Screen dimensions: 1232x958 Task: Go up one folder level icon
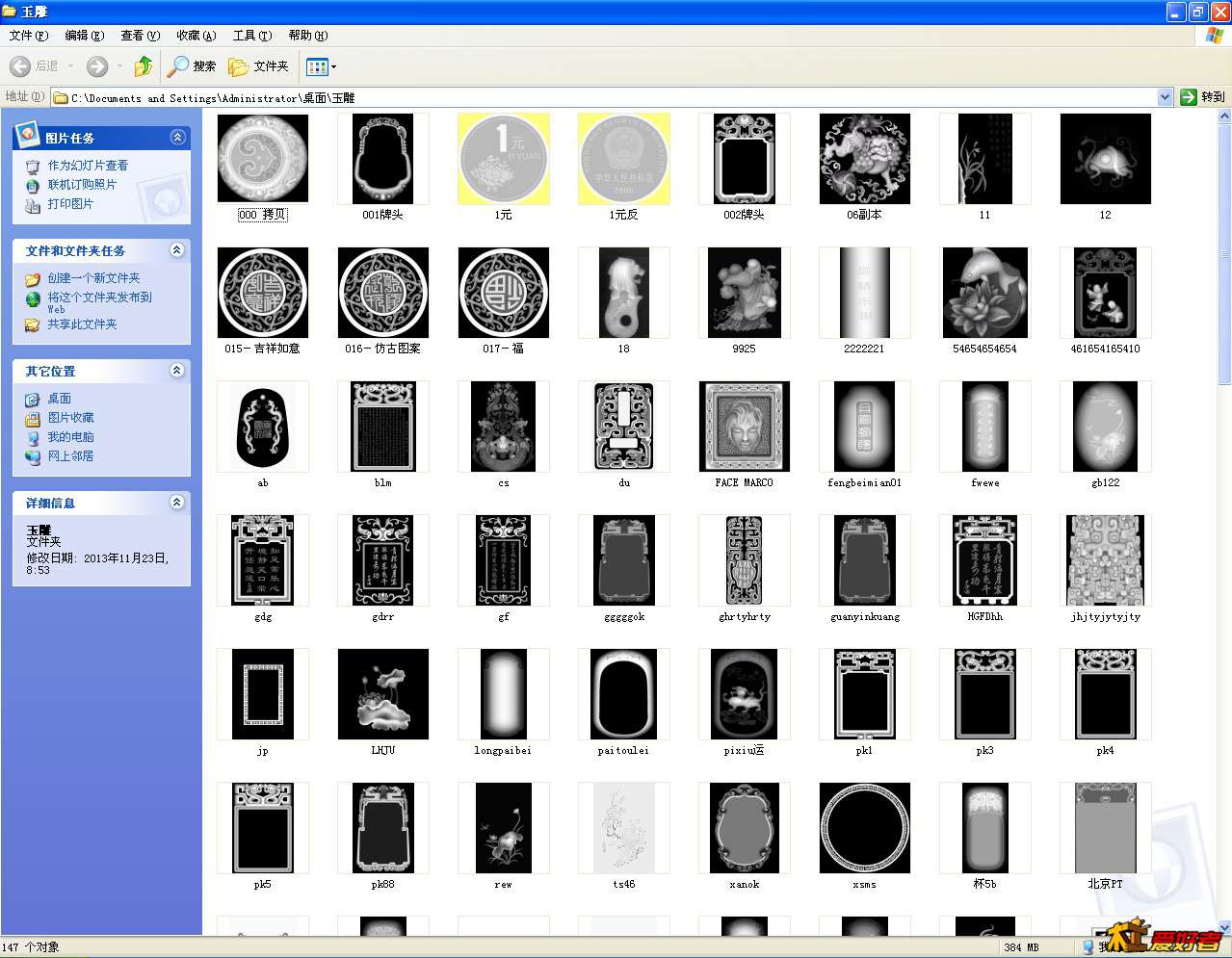(144, 66)
